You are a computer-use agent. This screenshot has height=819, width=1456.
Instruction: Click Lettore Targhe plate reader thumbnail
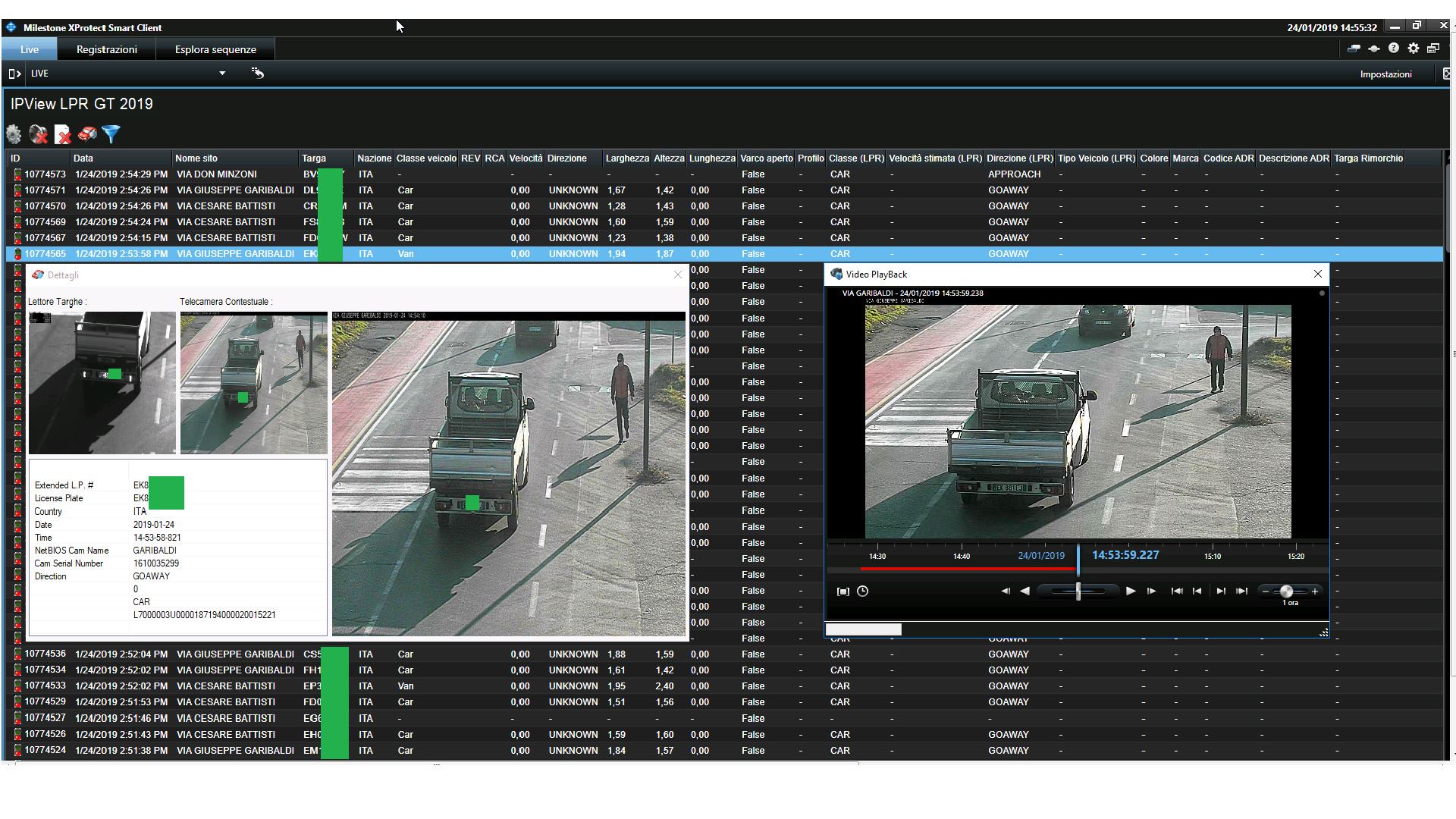click(102, 383)
